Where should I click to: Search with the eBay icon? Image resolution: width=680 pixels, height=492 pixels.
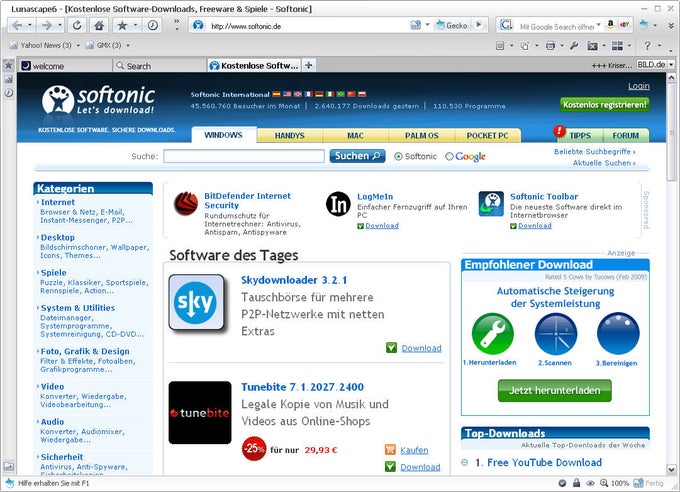pyautogui.click(x=624, y=25)
